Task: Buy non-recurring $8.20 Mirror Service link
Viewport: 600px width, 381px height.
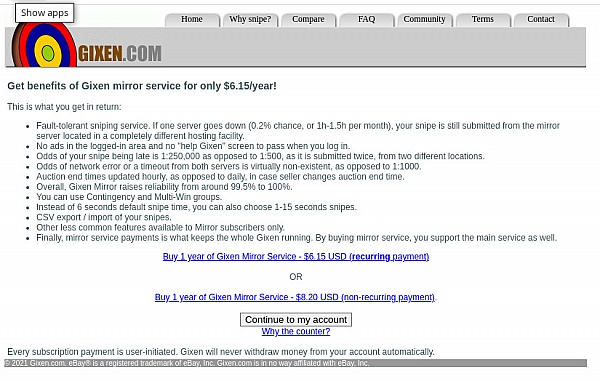Action: click(x=295, y=297)
